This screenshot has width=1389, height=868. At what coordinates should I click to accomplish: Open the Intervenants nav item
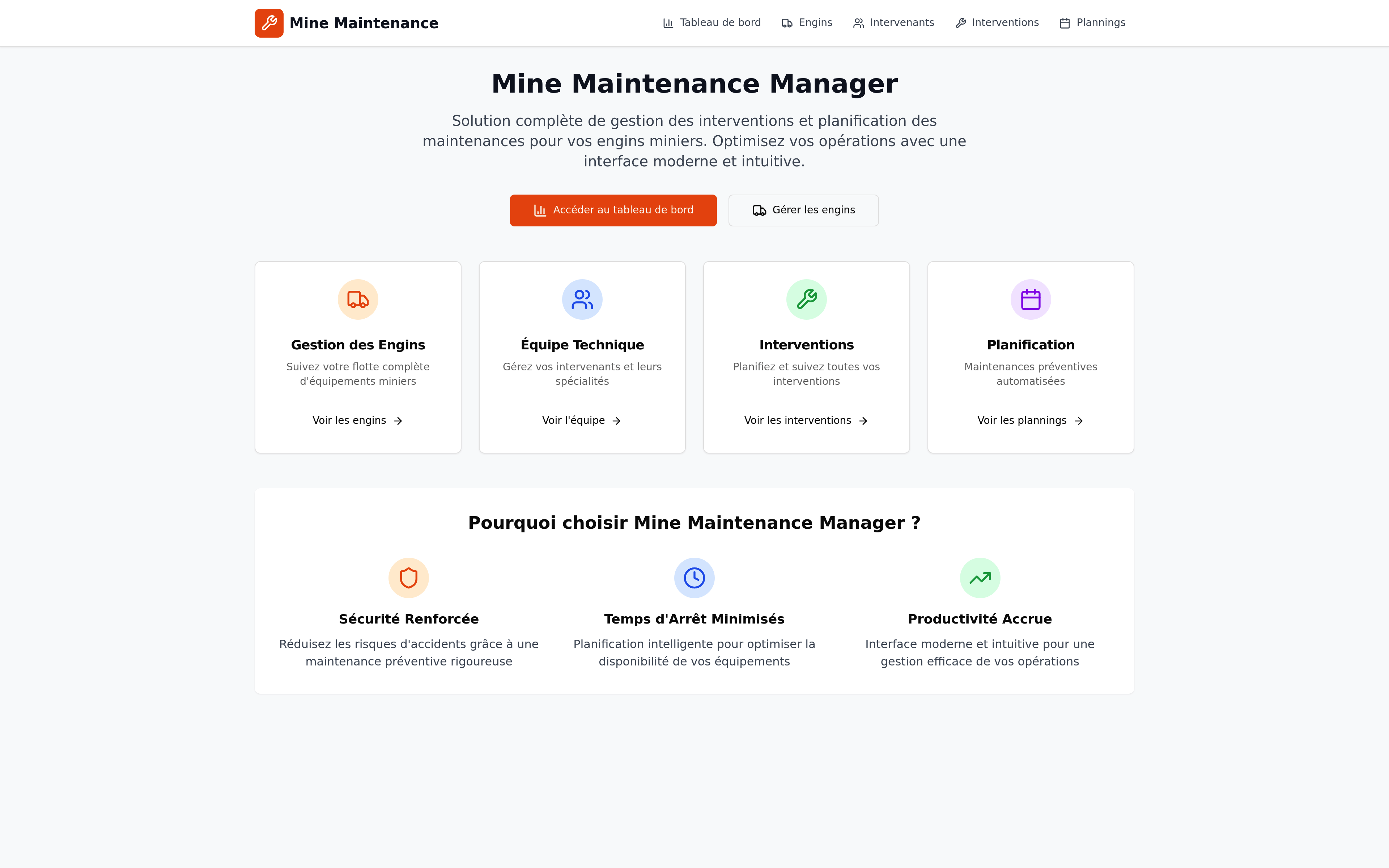click(x=893, y=23)
